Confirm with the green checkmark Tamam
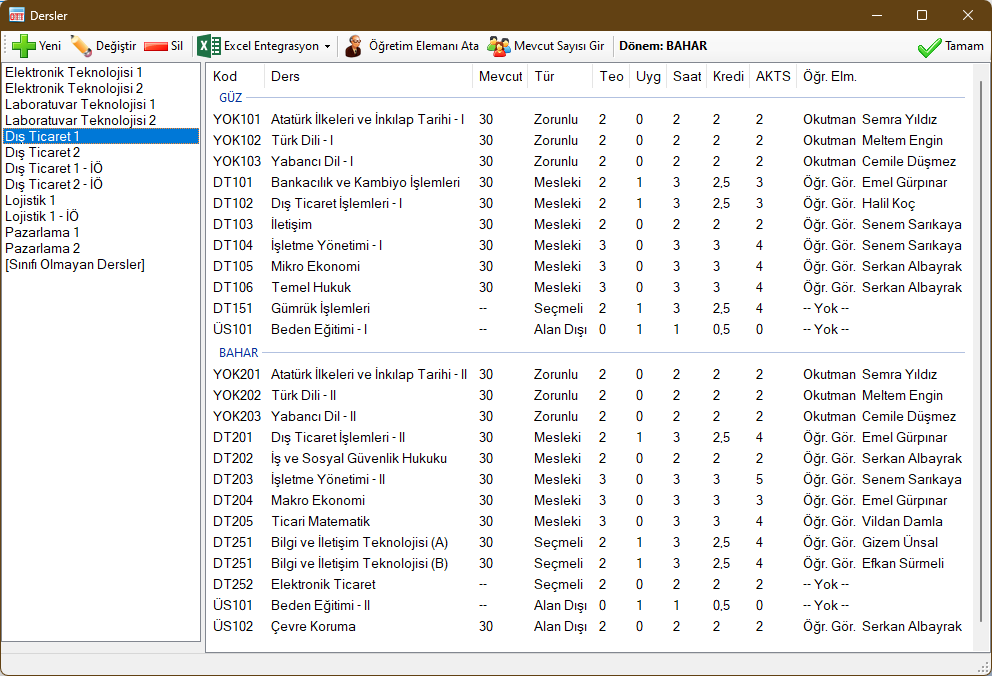The height and width of the screenshot is (676, 992). (929, 47)
